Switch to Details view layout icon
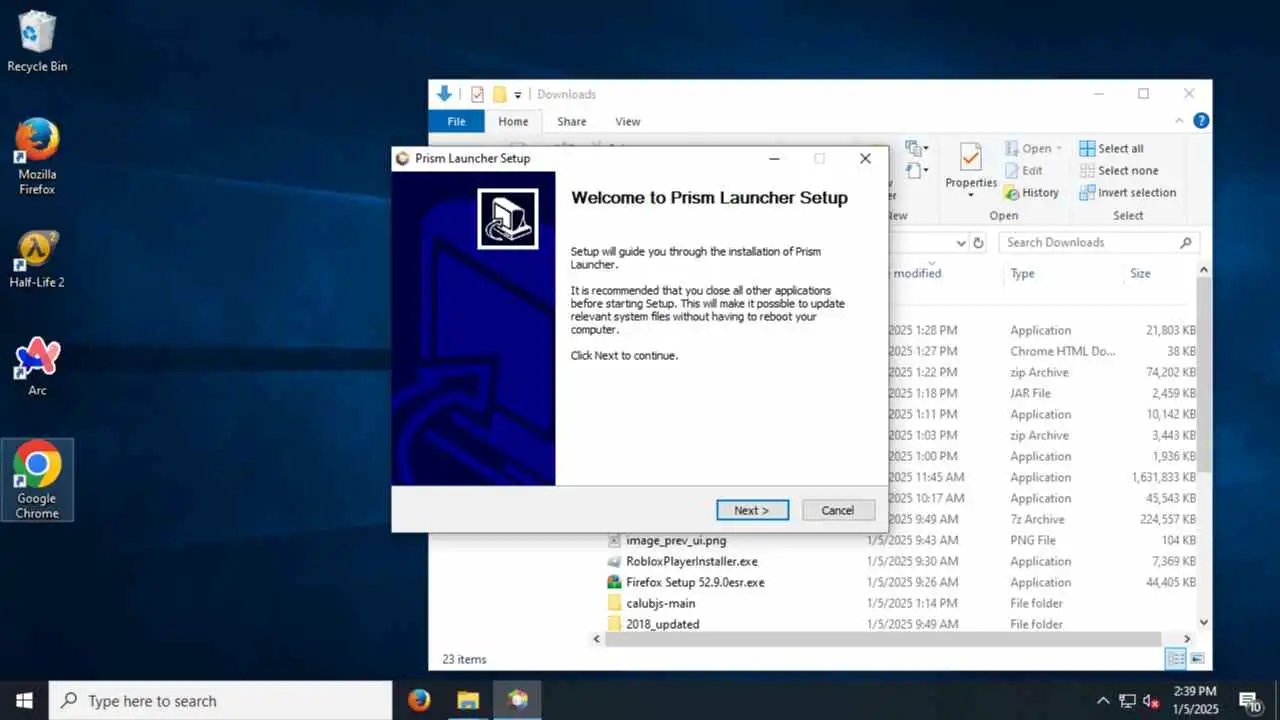Image resolution: width=1280 pixels, height=720 pixels. (1176, 659)
